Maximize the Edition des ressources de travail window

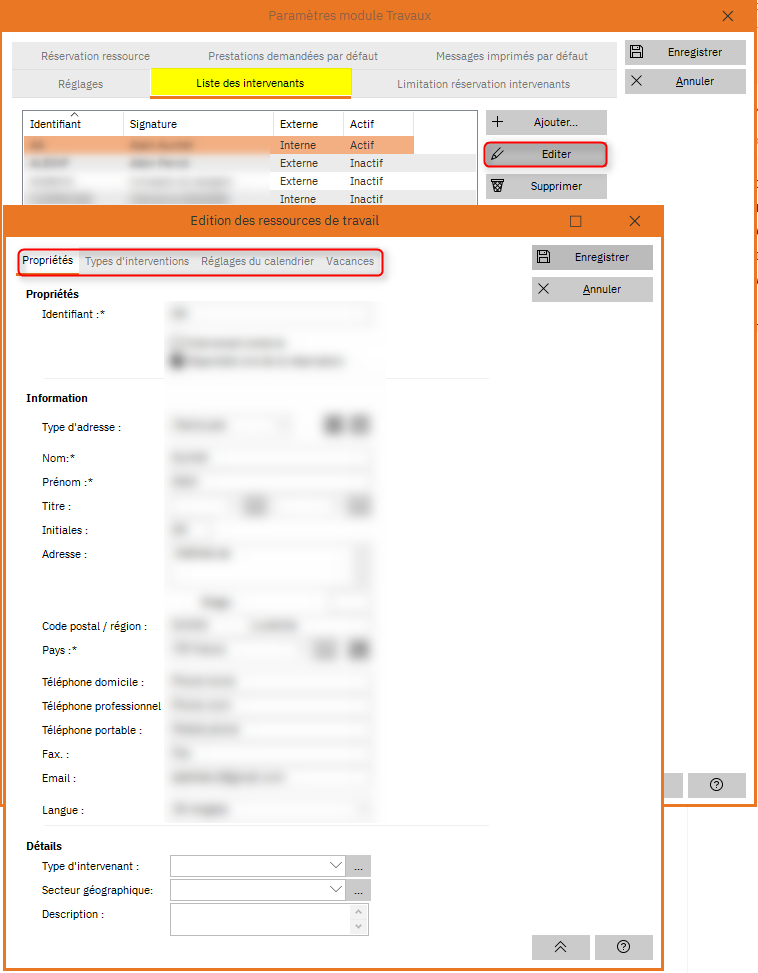click(576, 222)
